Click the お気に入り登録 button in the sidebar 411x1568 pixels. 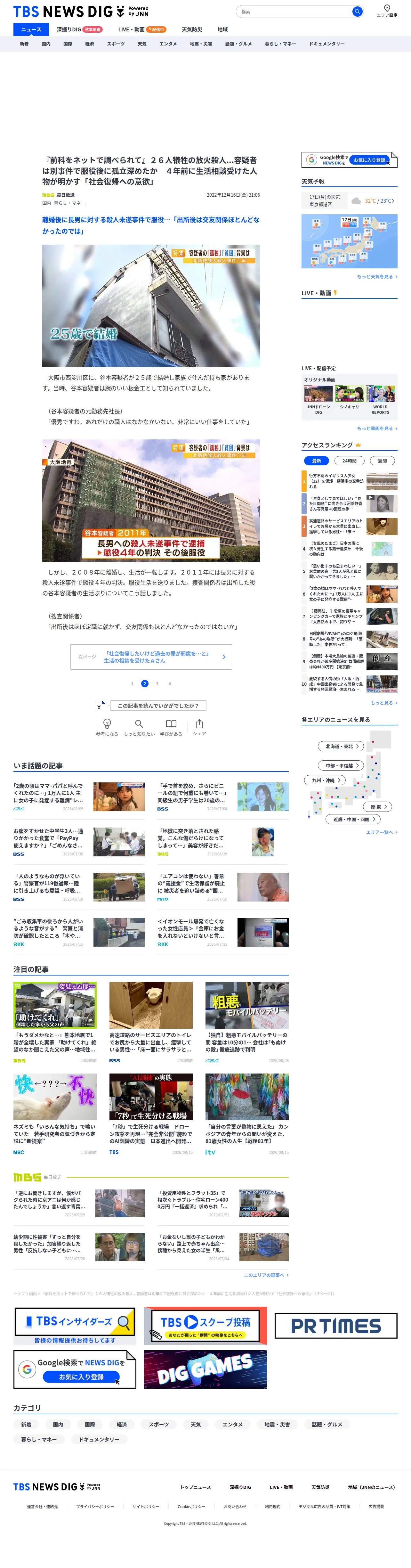pyautogui.click(x=370, y=160)
